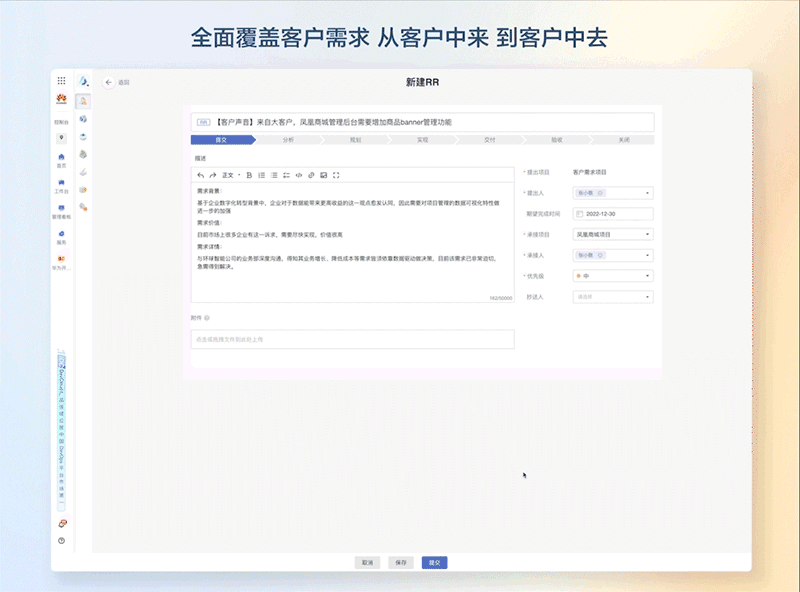This screenshot has height=592, width=800.
Task: Click the undo icon in the description editor
Action: coord(199,174)
